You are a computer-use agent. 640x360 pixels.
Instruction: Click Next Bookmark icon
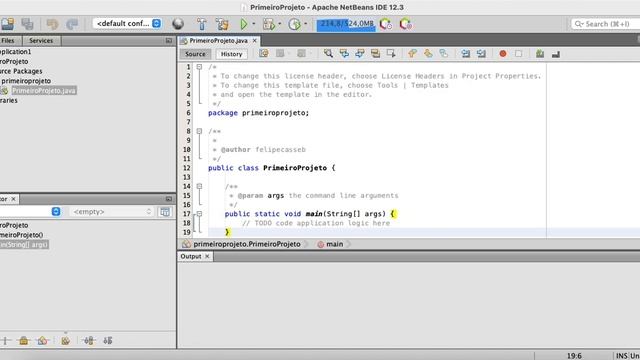pyautogui.click(x=428, y=53)
